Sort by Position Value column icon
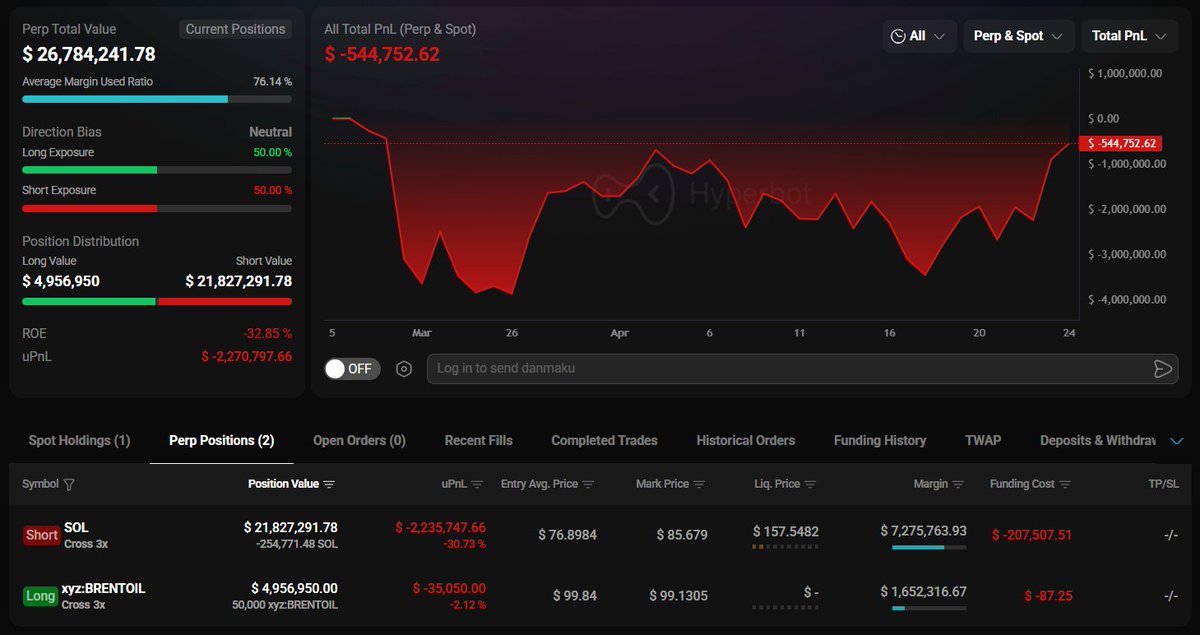This screenshot has width=1200, height=635. point(329,484)
